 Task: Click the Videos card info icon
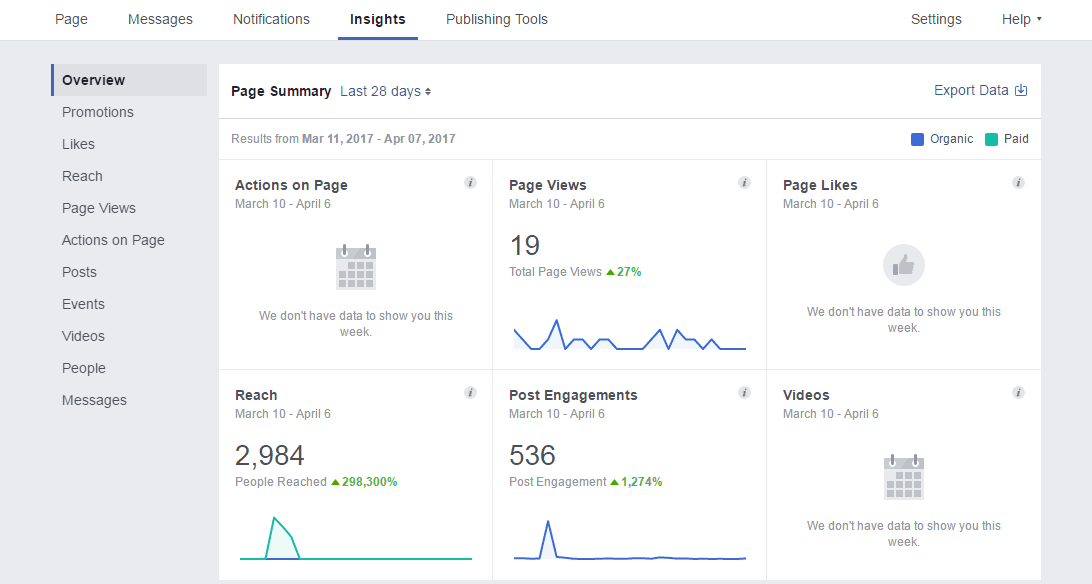[x=1018, y=393]
